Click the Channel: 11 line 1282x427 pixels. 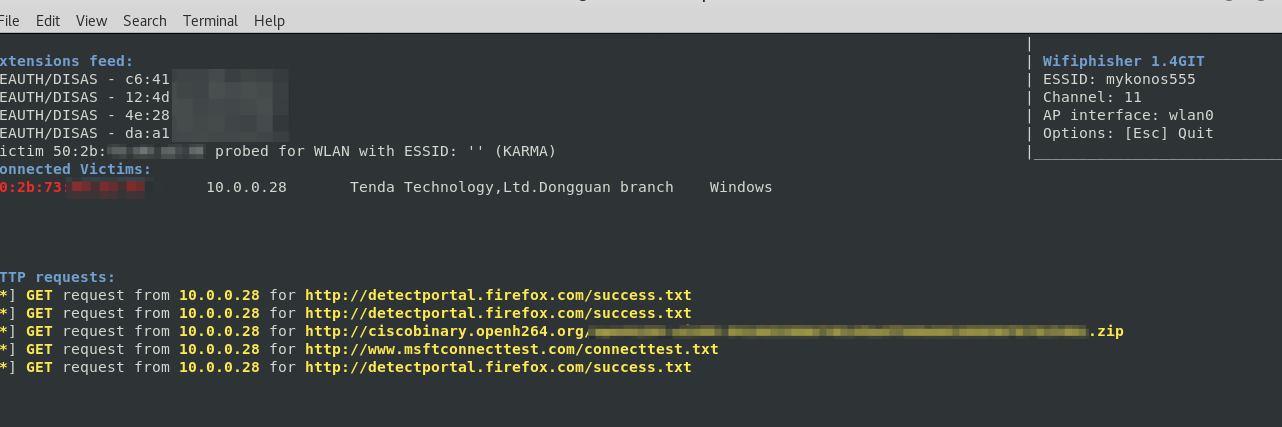(1091, 97)
